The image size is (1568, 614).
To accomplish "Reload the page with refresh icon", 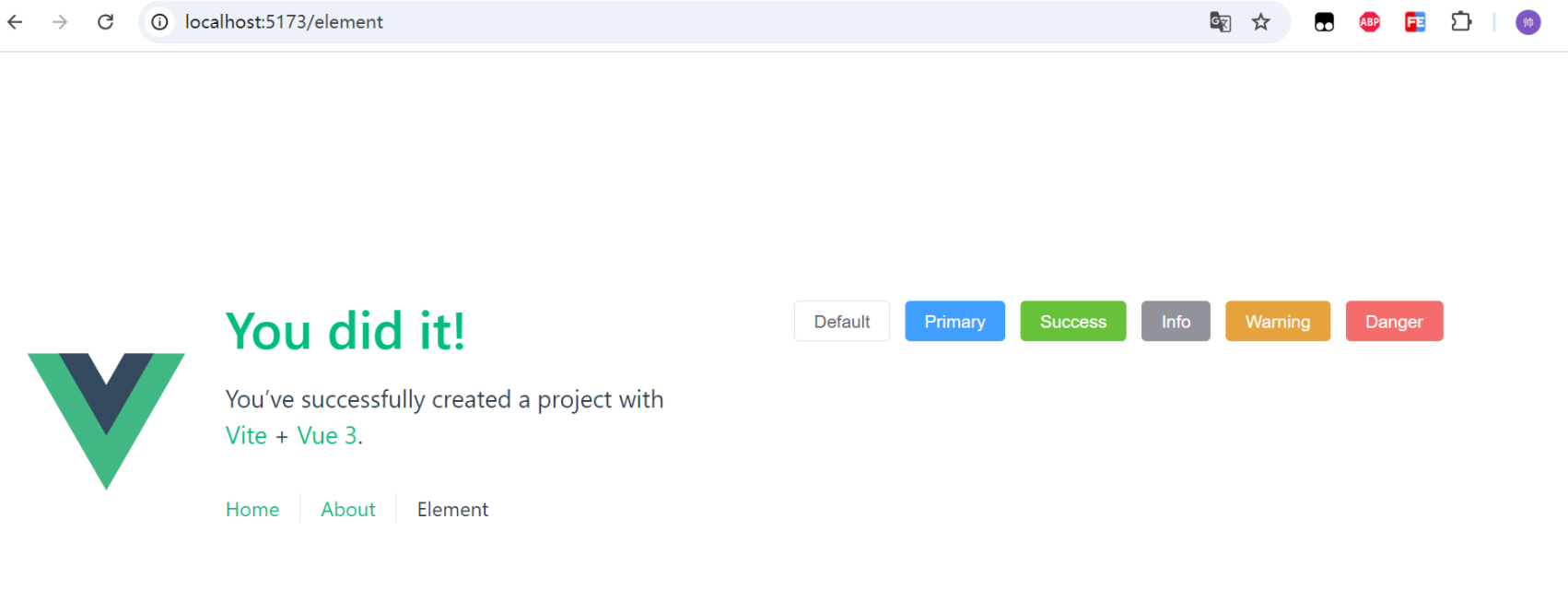I will (106, 22).
